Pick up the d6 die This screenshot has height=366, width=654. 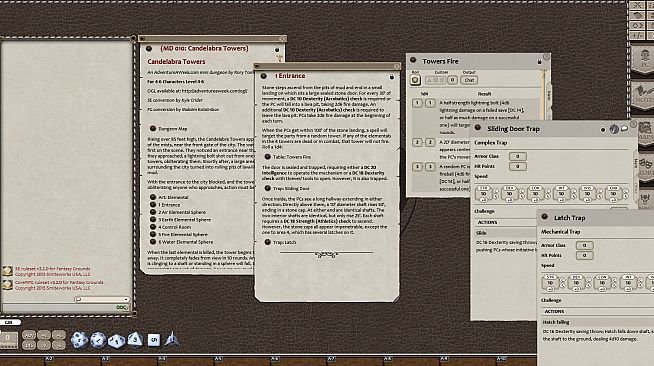click(x=154, y=340)
